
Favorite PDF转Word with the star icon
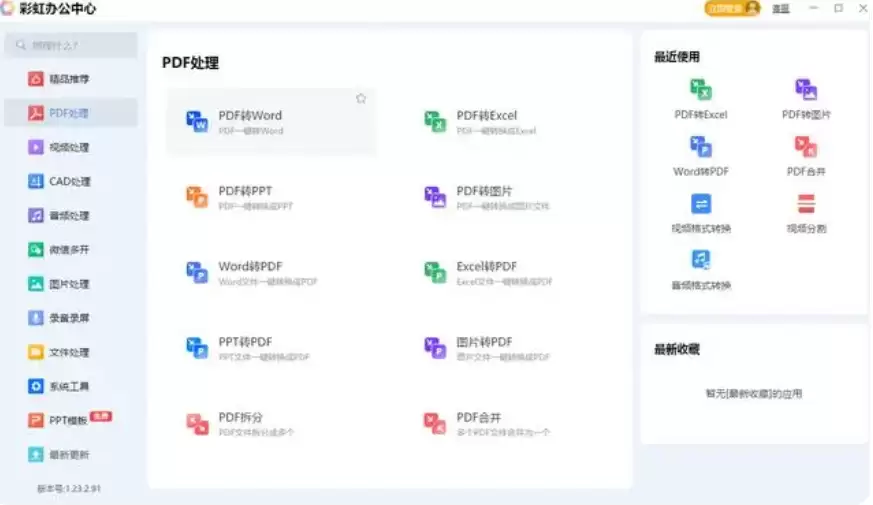point(361,99)
